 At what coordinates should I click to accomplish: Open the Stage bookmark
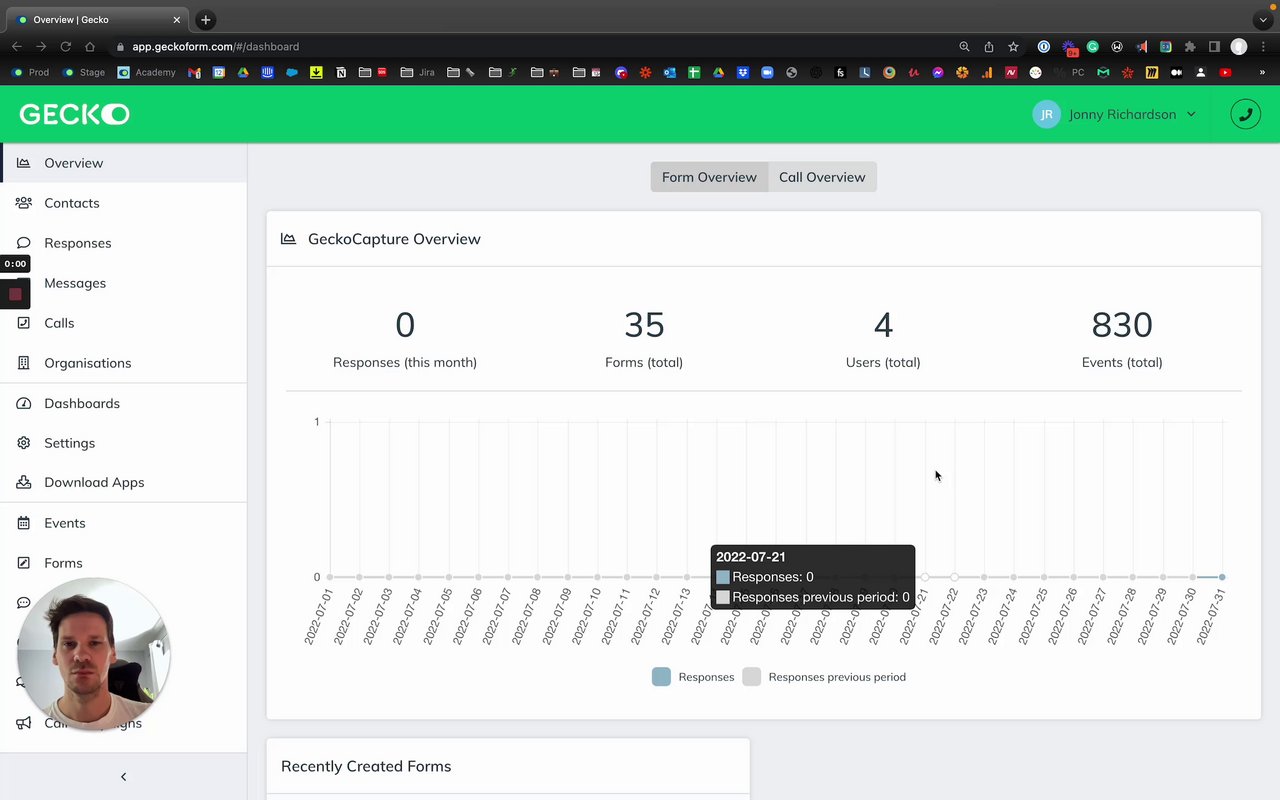coord(84,73)
